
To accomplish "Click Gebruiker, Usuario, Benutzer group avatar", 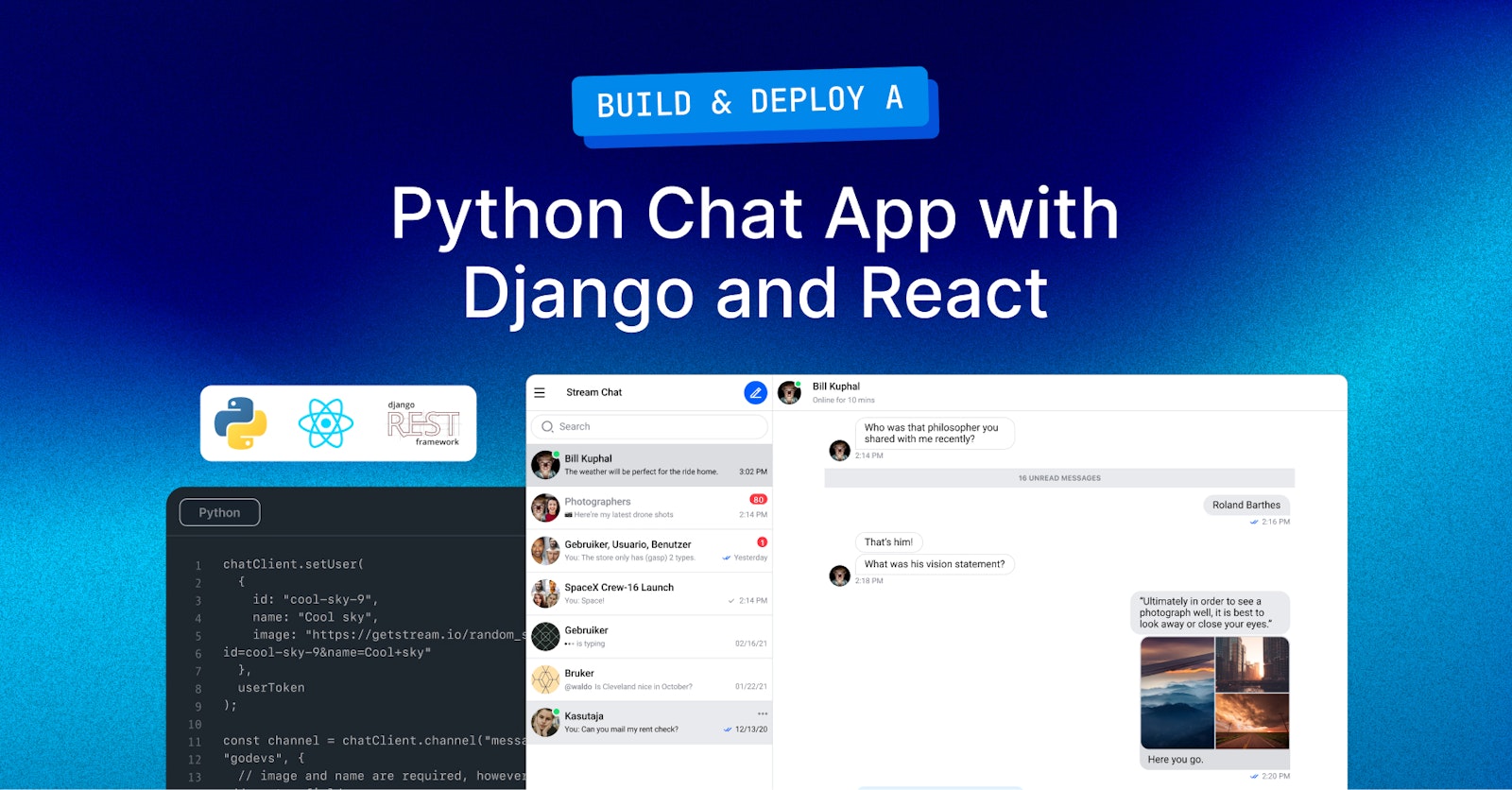I will pos(545,551).
